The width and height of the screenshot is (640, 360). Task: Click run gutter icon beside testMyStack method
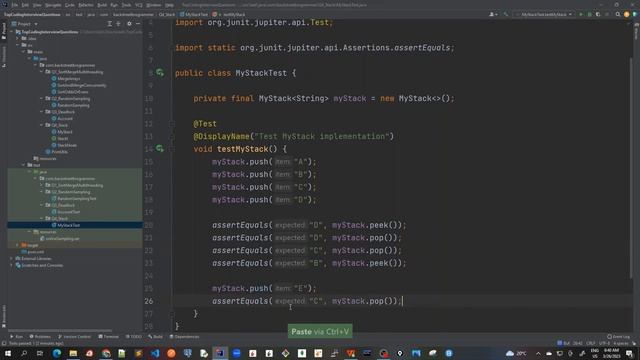160,149
